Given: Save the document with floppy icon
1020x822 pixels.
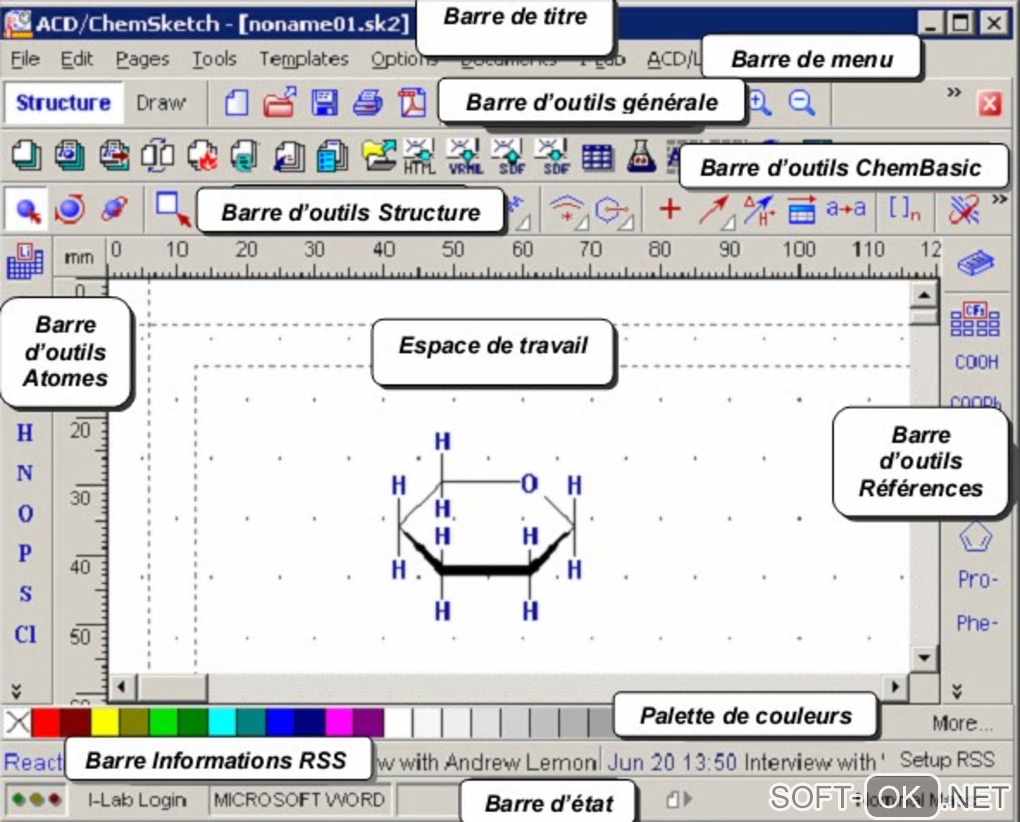Looking at the screenshot, I should pos(324,103).
